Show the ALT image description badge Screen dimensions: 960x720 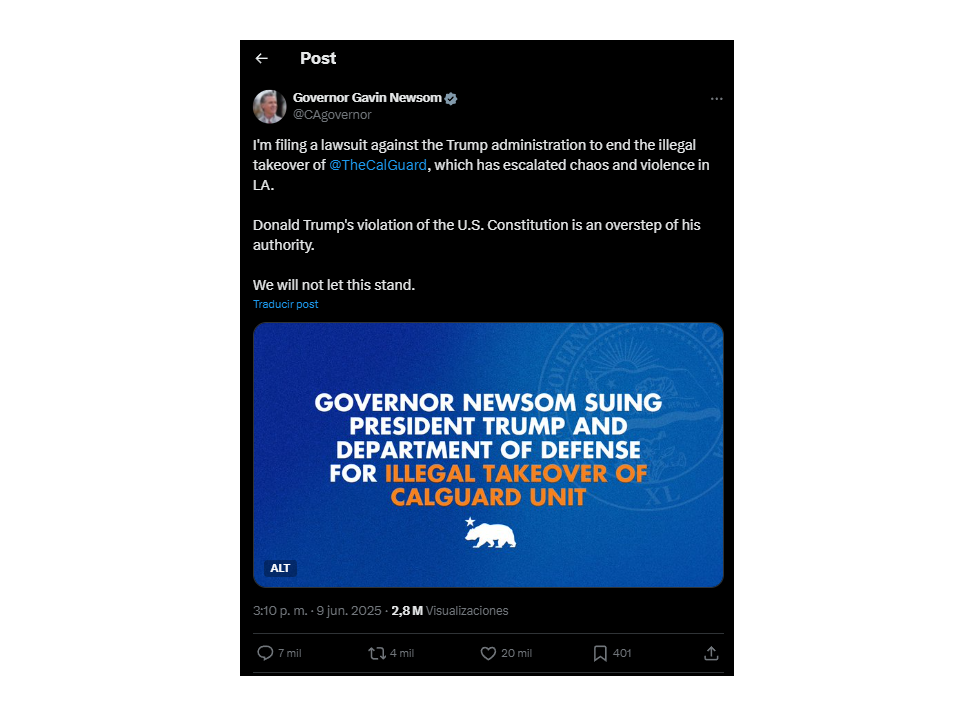(x=280, y=568)
